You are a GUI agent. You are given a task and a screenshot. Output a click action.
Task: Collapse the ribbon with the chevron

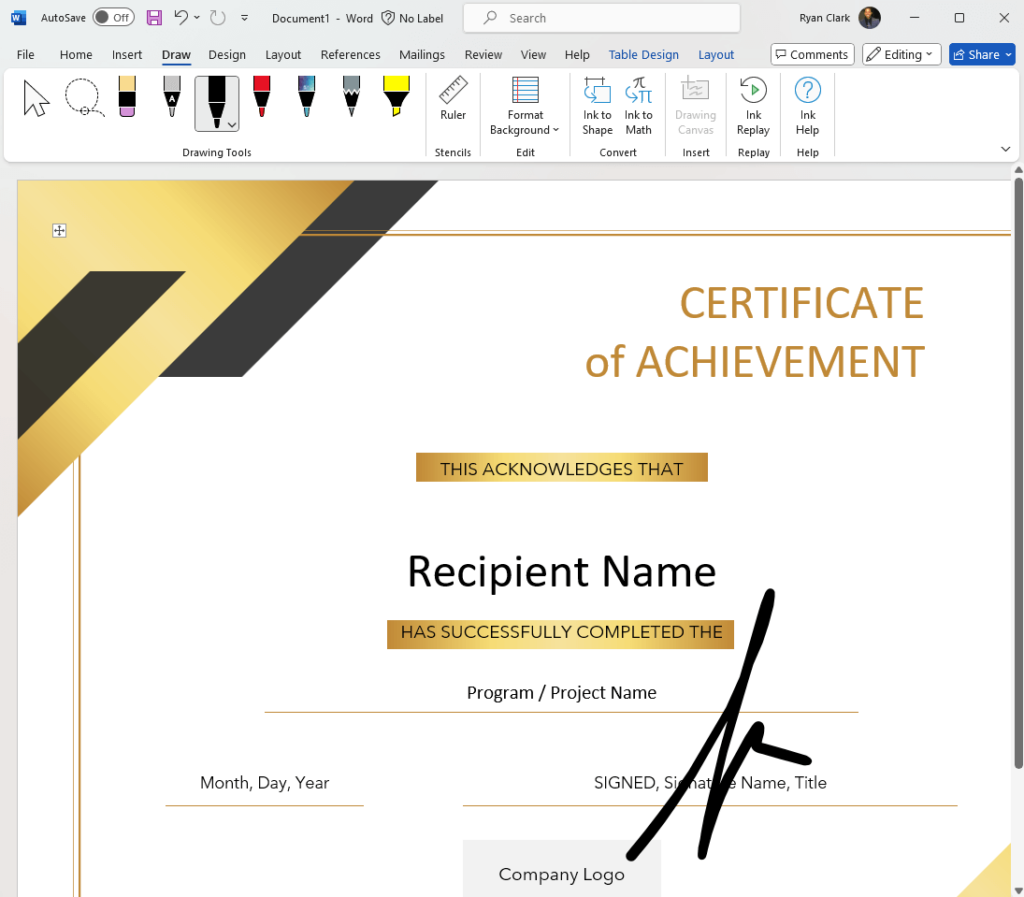point(1005,150)
